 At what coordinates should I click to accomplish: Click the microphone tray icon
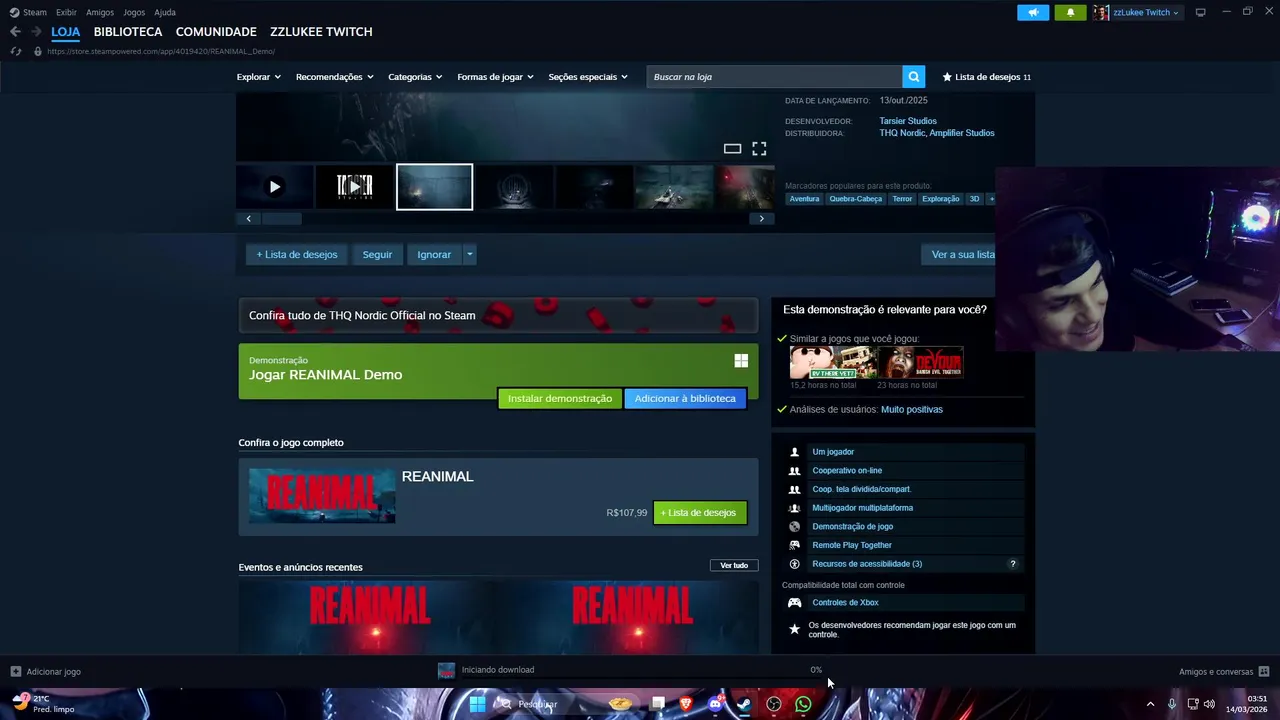(1172, 704)
